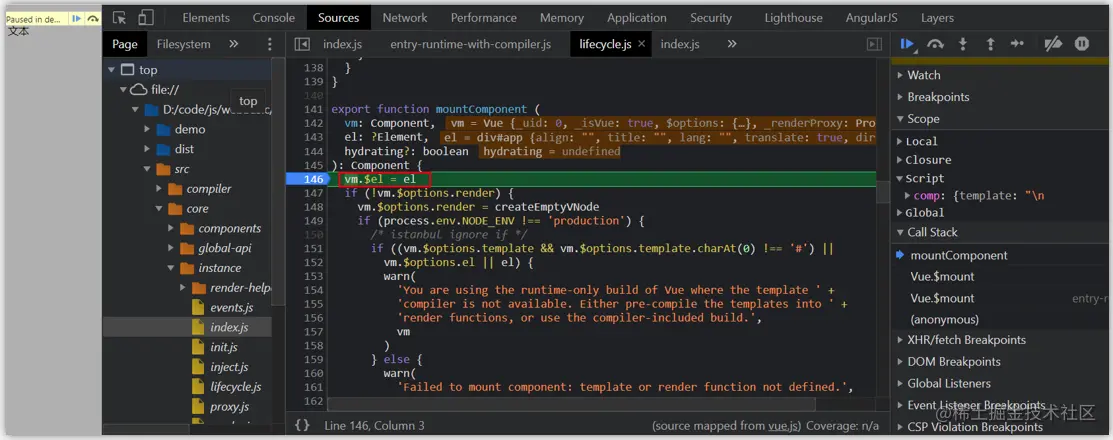Close the lifecycle.js editor tab
The height and width of the screenshot is (440, 1113).
[x=642, y=44]
